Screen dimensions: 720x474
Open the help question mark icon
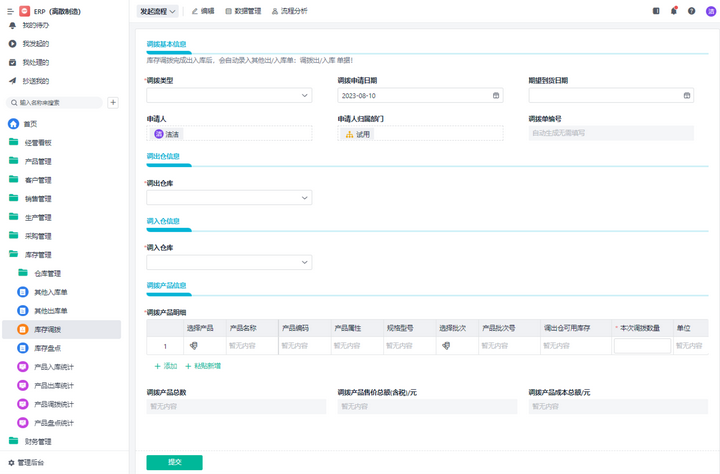click(691, 11)
